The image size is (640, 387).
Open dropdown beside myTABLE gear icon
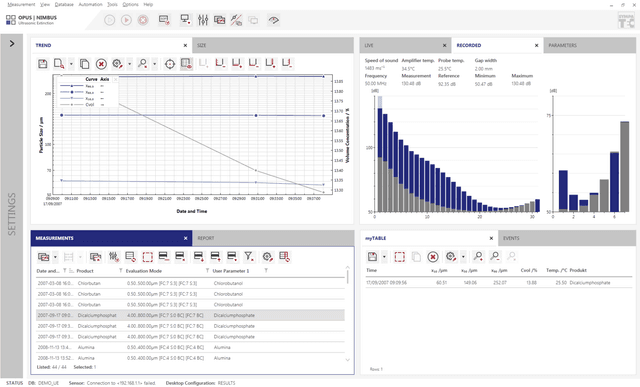click(x=463, y=257)
